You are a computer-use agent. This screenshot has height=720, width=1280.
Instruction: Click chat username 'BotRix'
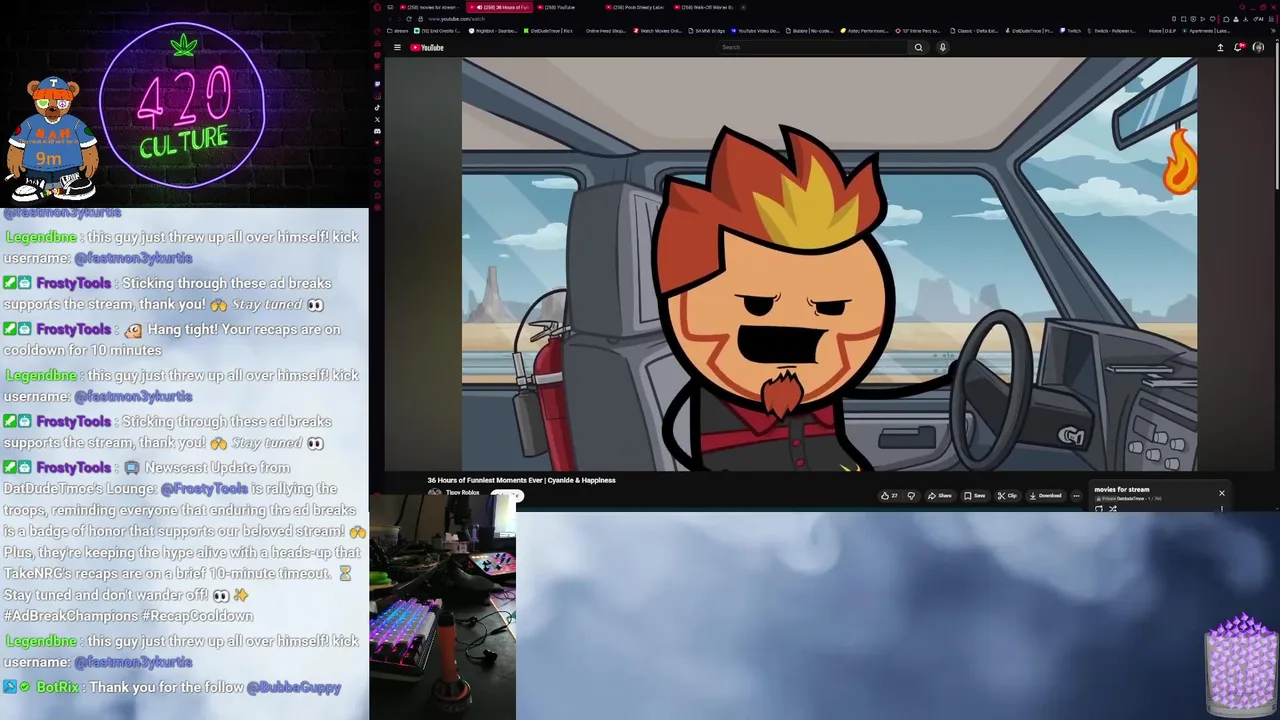[x=57, y=687]
